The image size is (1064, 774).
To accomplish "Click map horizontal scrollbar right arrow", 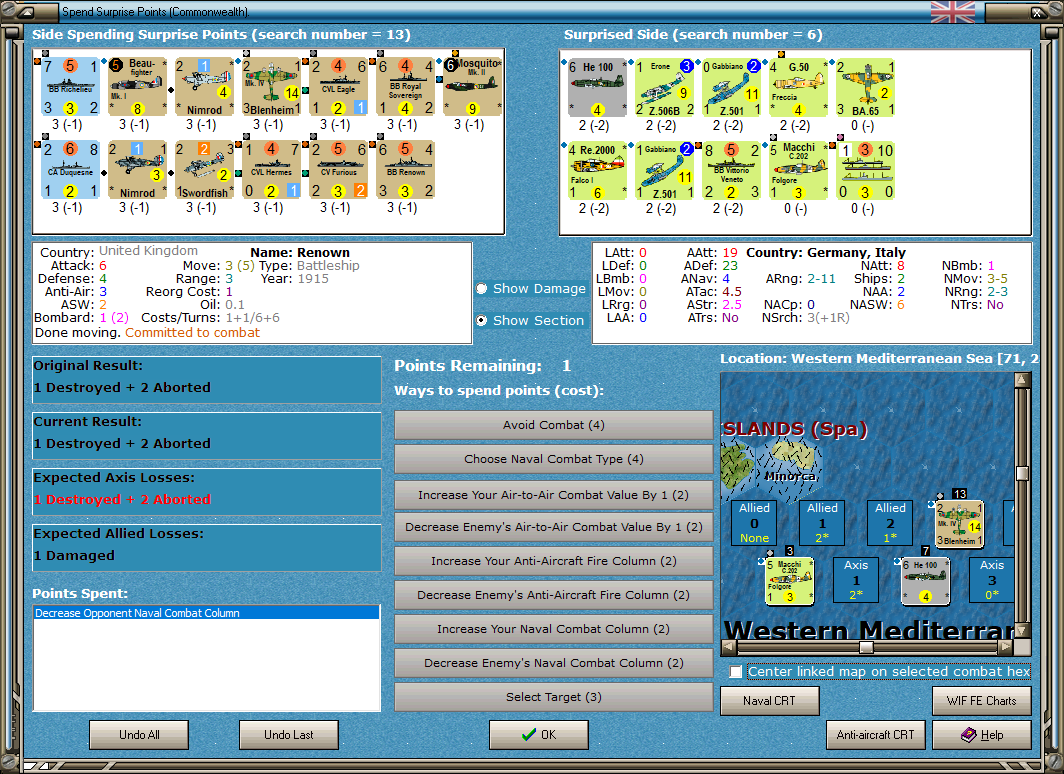I will pyautogui.click(x=1006, y=647).
